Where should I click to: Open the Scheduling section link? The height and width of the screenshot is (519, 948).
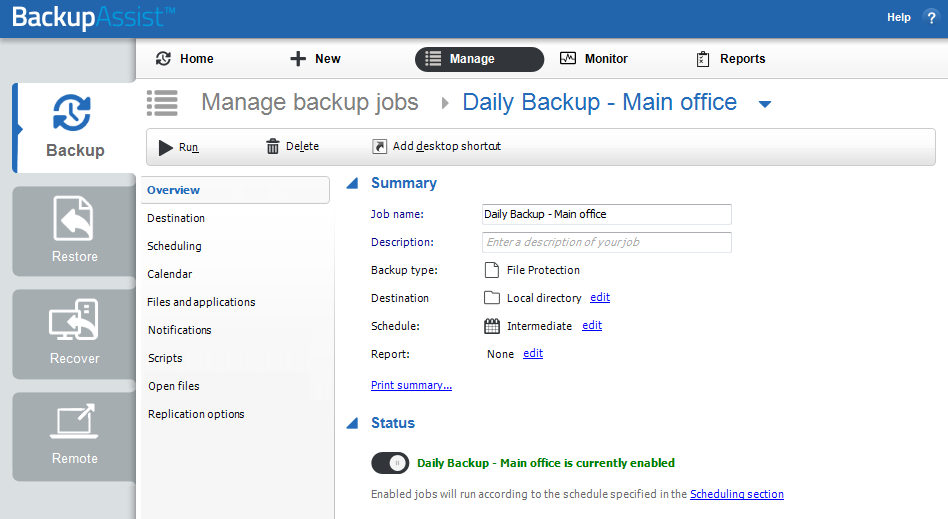[x=736, y=494]
